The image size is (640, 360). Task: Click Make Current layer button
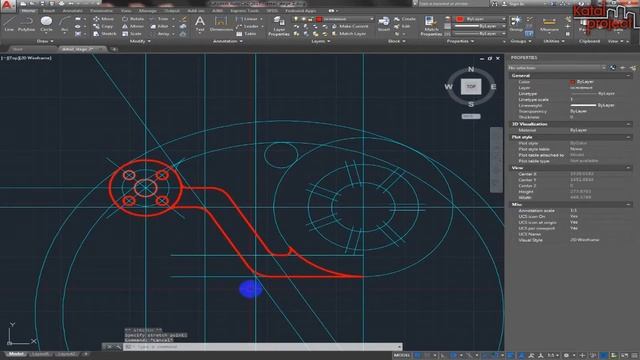coord(351,26)
